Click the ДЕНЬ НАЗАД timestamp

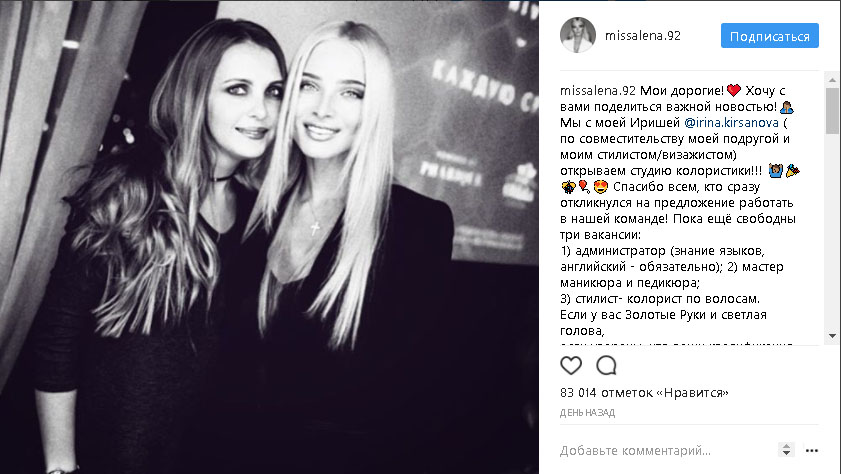coord(587,413)
